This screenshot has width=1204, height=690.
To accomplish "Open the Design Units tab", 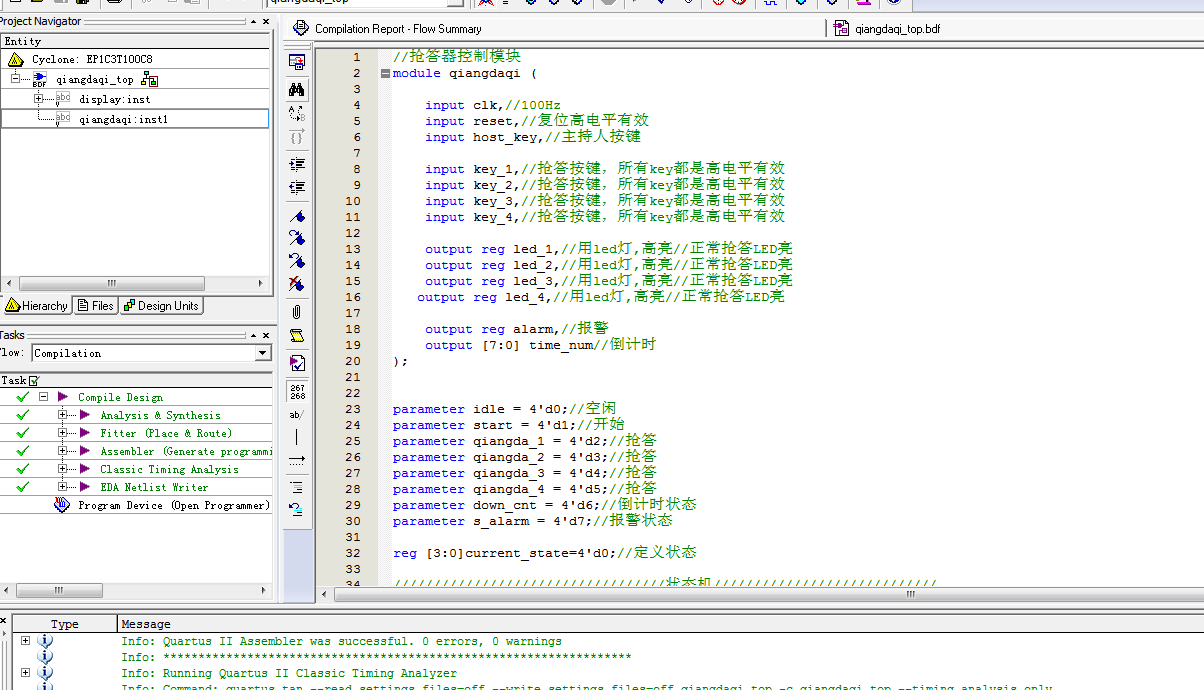I will (161, 306).
